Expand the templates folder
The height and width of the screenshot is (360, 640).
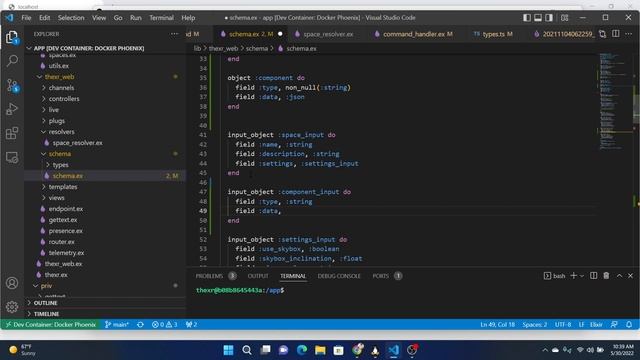[x=44, y=187]
